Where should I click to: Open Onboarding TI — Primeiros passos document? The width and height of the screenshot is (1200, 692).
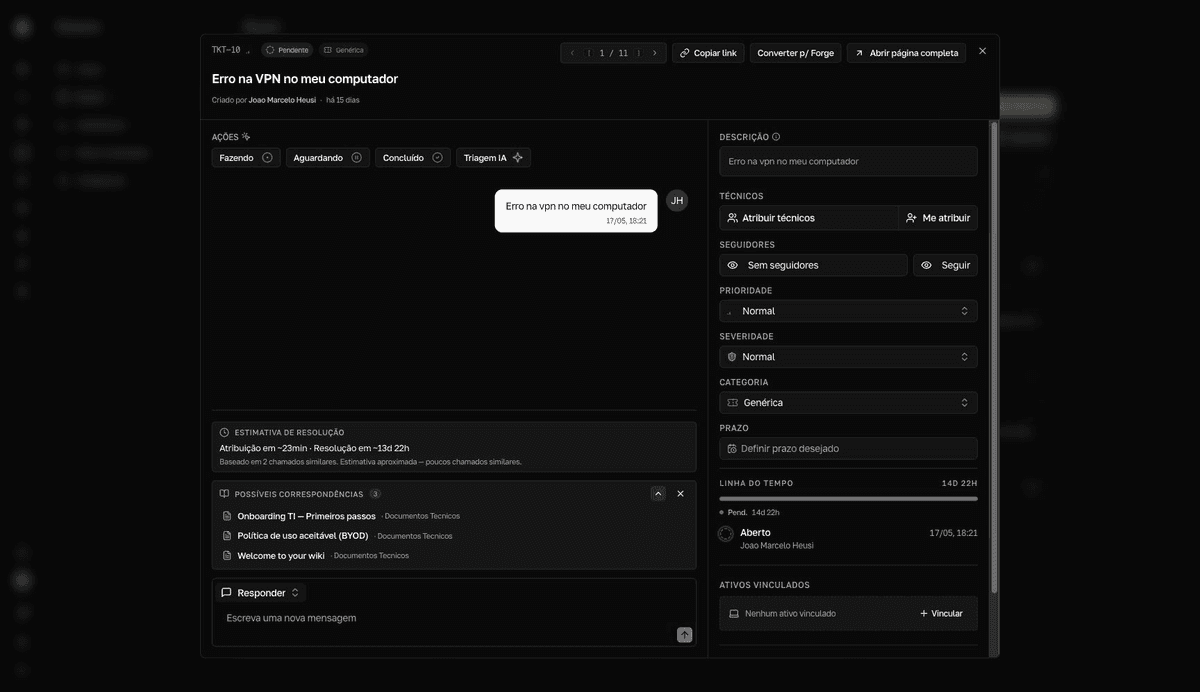tap(306, 517)
